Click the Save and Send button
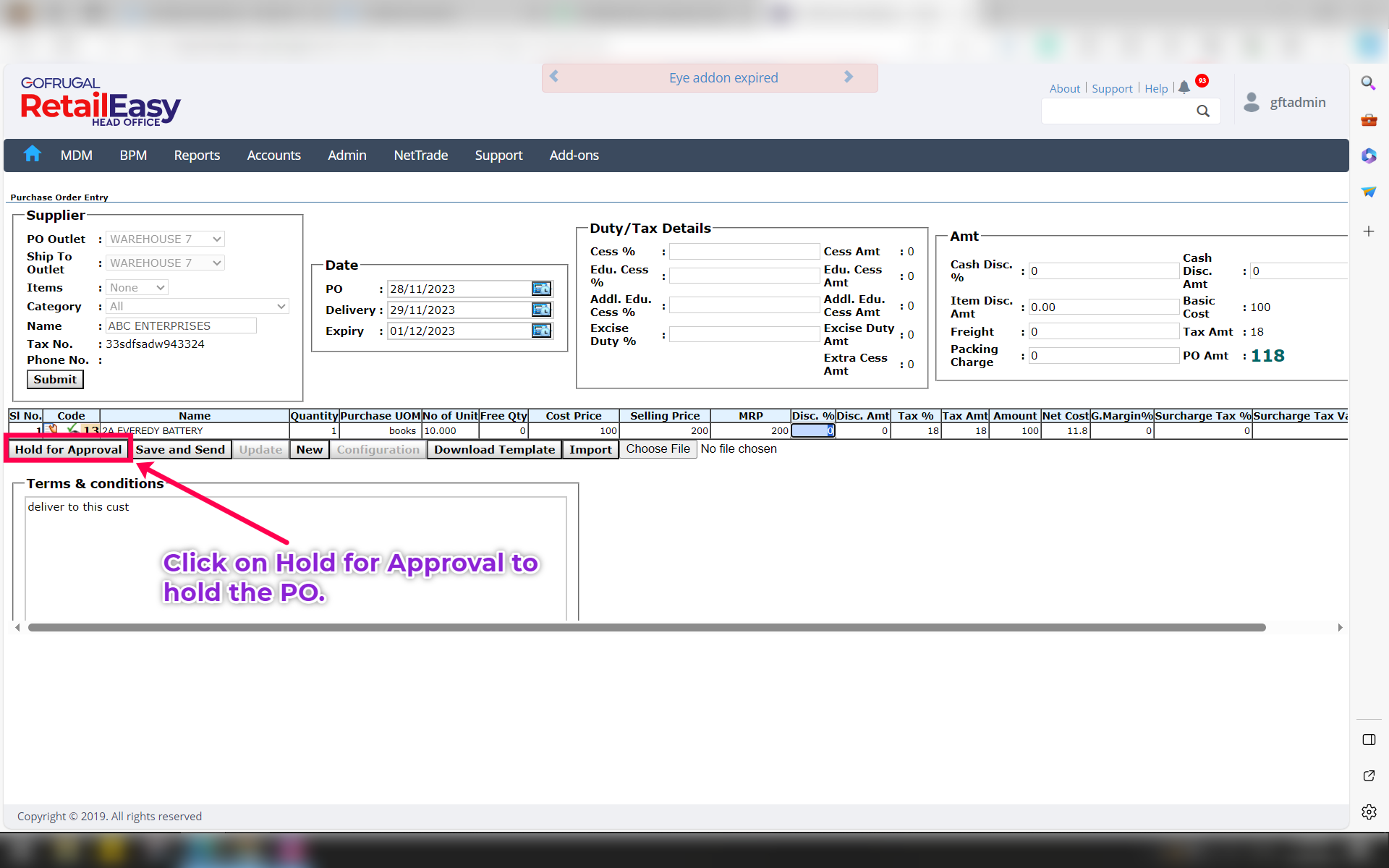Image resolution: width=1389 pixels, height=868 pixels. point(180,449)
